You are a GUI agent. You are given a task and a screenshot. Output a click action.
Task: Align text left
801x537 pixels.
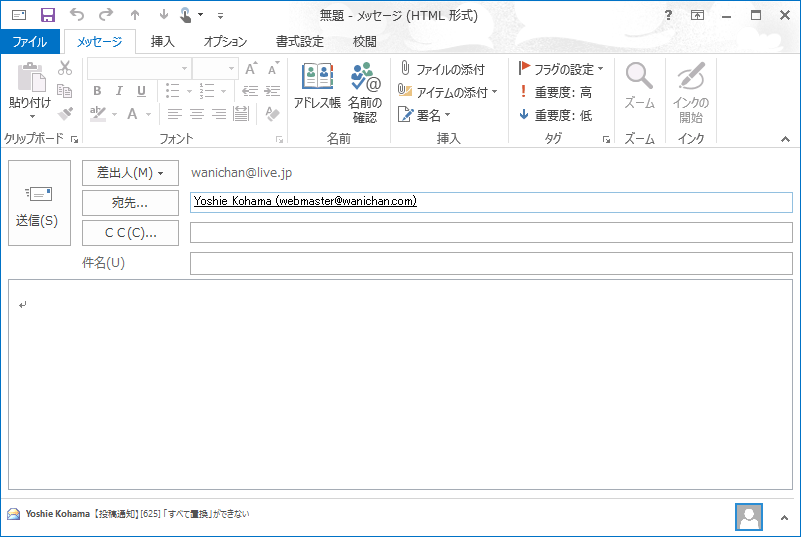tap(175, 113)
